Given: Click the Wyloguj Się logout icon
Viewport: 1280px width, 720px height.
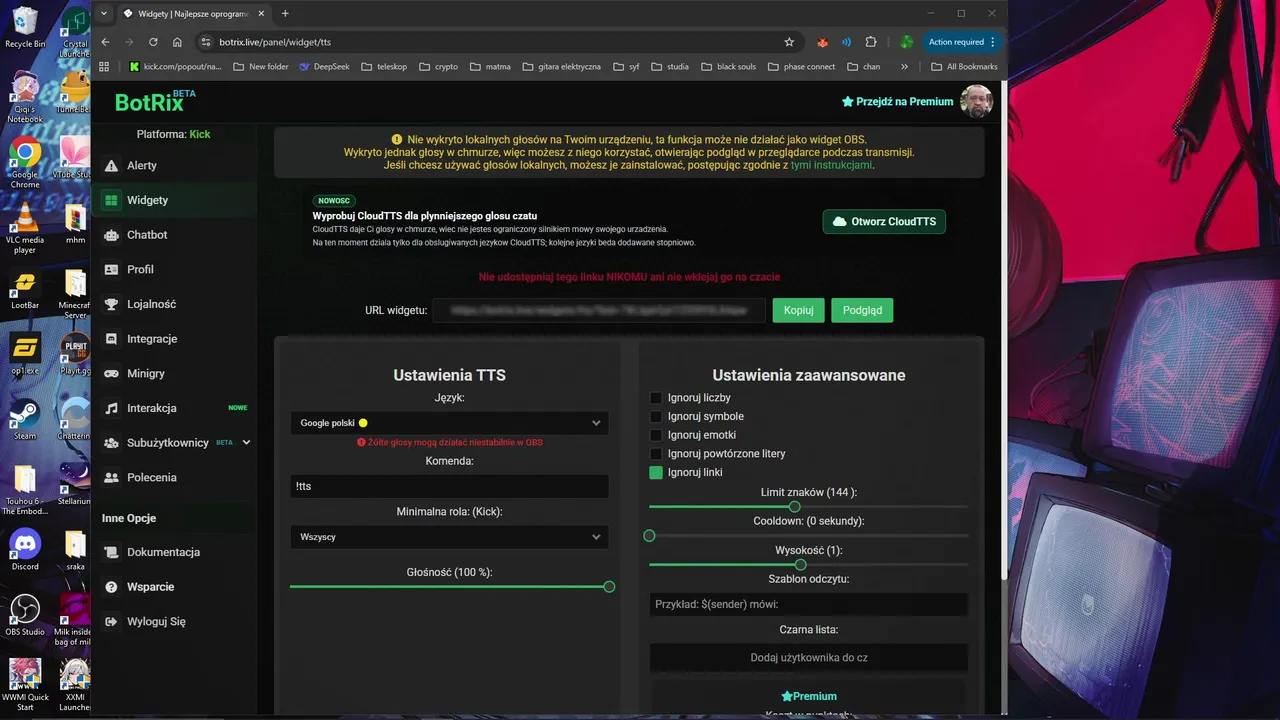Looking at the screenshot, I should pos(111,621).
